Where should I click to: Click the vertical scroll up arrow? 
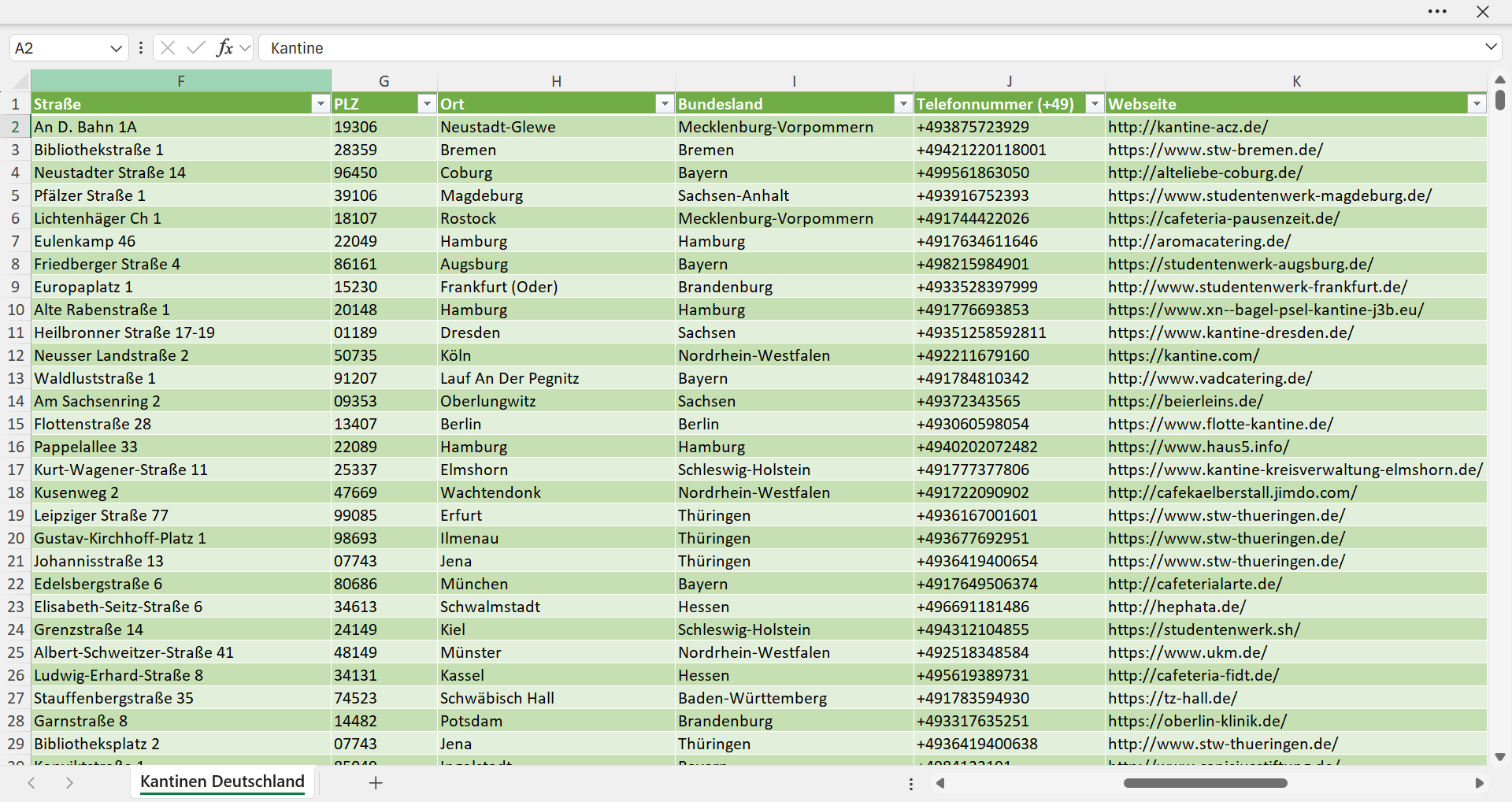[1500, 80]
